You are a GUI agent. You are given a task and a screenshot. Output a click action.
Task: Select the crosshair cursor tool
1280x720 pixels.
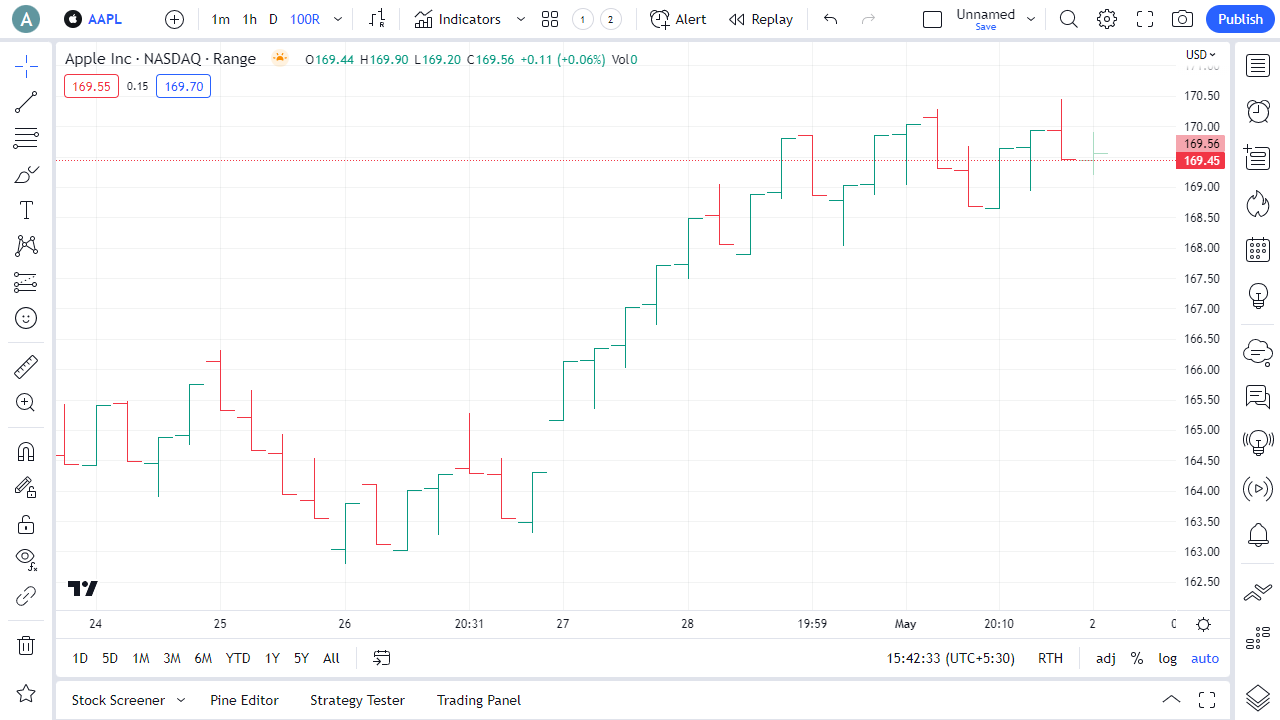tap(26, 67)
